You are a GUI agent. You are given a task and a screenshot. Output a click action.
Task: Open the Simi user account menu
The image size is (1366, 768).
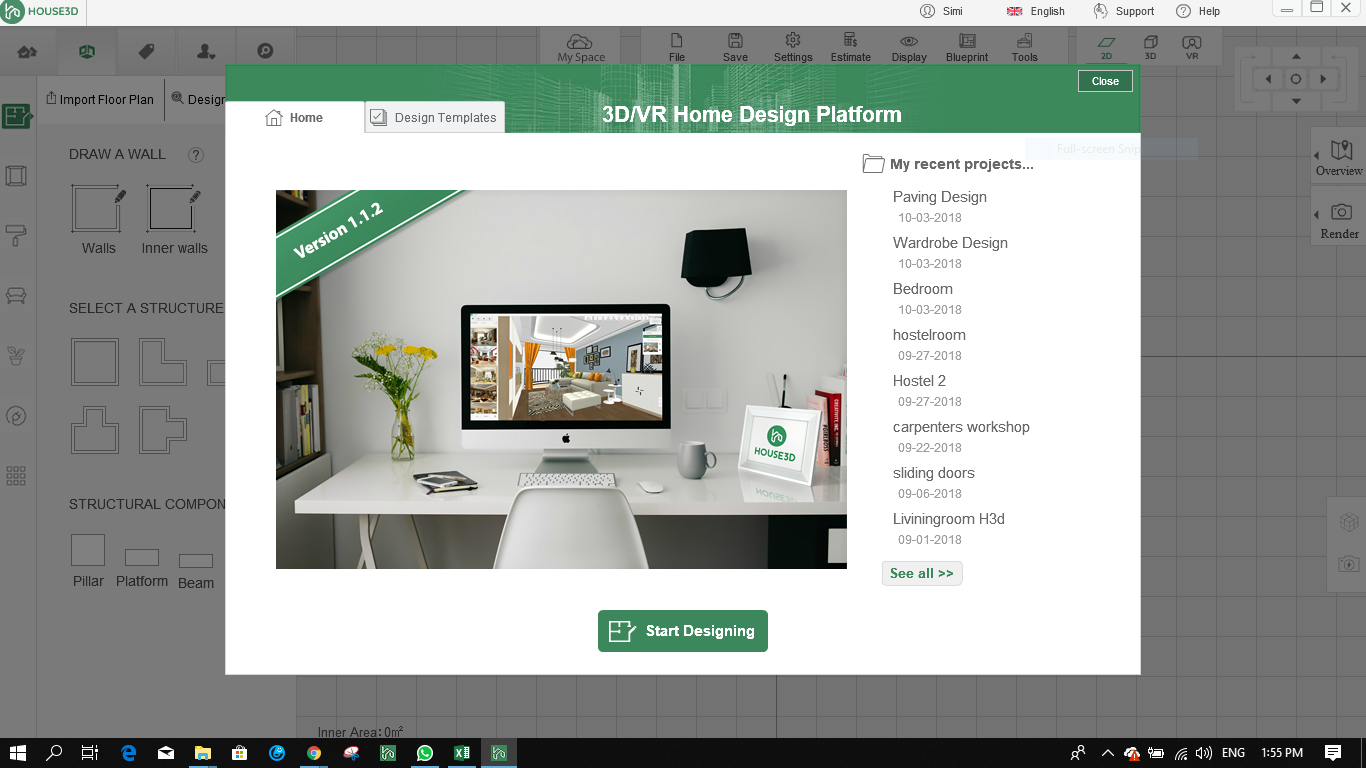pos(941,11)
